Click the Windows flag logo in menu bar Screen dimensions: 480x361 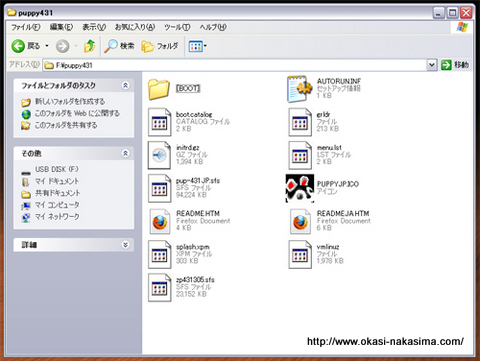click(x=462, y=27)
